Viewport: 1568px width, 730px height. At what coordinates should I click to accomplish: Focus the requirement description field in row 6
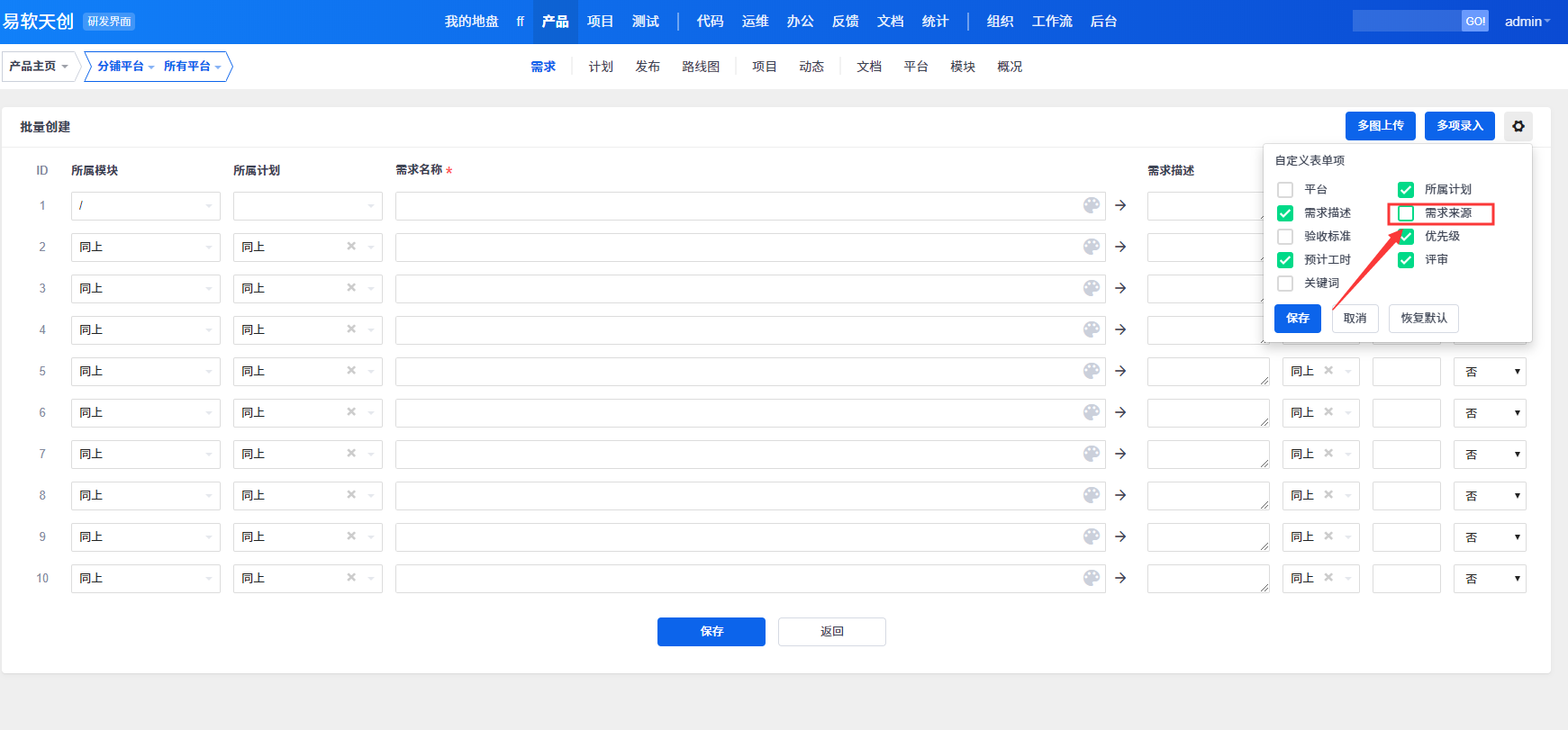pyautogui.click(x=1209, y=413)
